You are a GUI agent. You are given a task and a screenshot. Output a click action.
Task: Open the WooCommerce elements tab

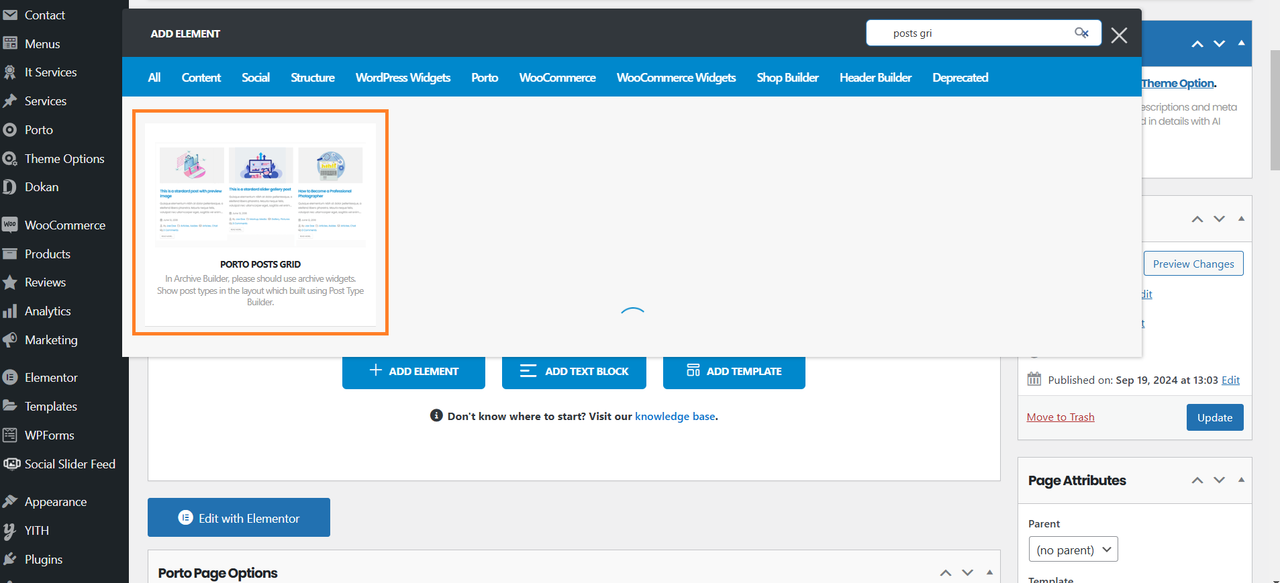coord(558,77)
